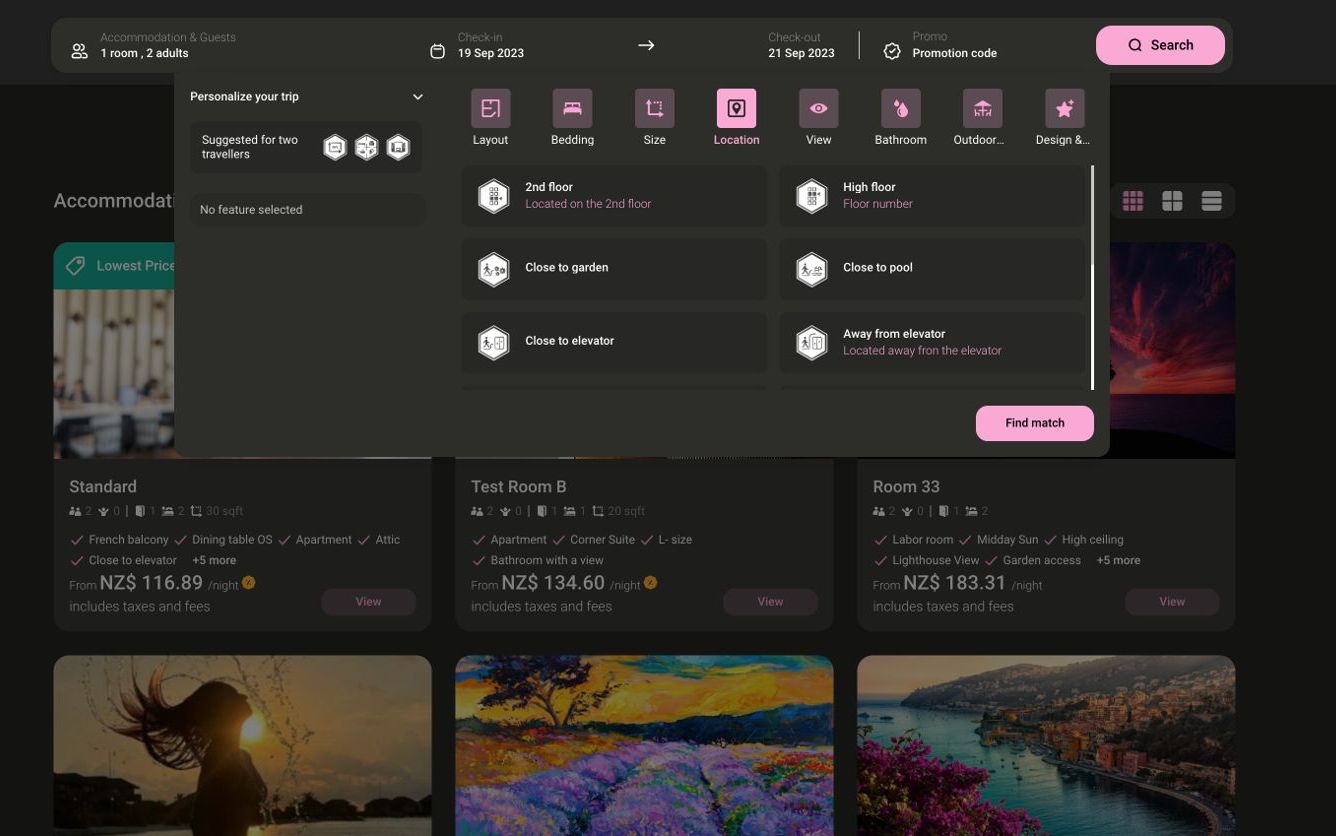Open the lavender field painting photo

(x=644, y=745)
